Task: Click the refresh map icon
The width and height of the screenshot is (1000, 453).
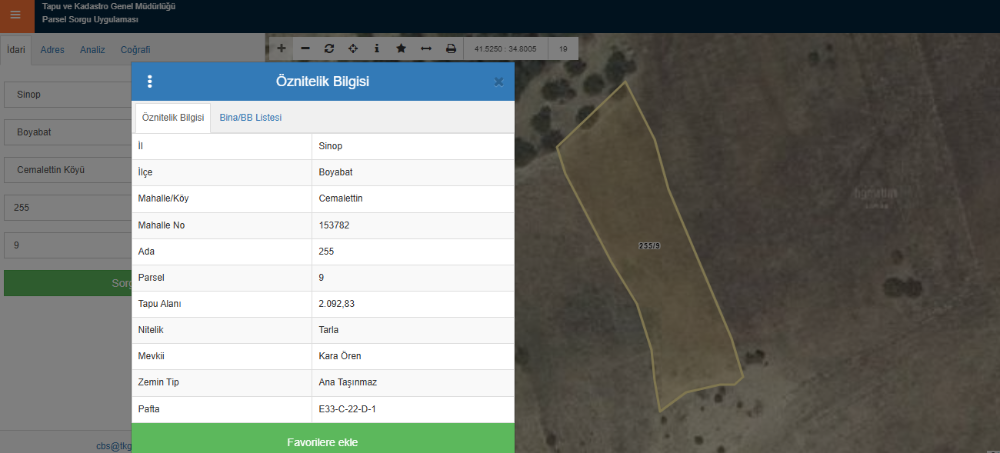Action: (329, 48)
